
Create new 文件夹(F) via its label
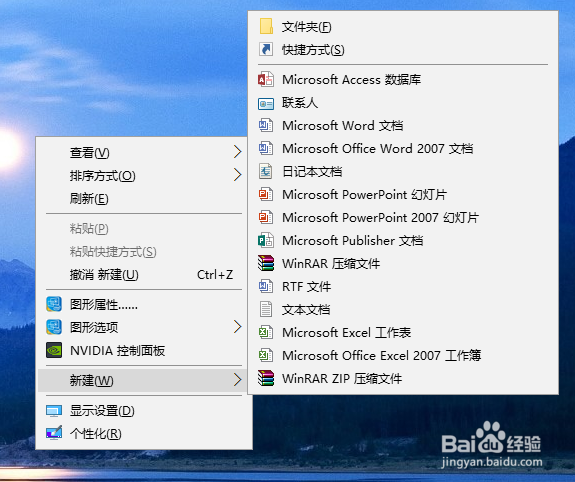coord(307,27)
